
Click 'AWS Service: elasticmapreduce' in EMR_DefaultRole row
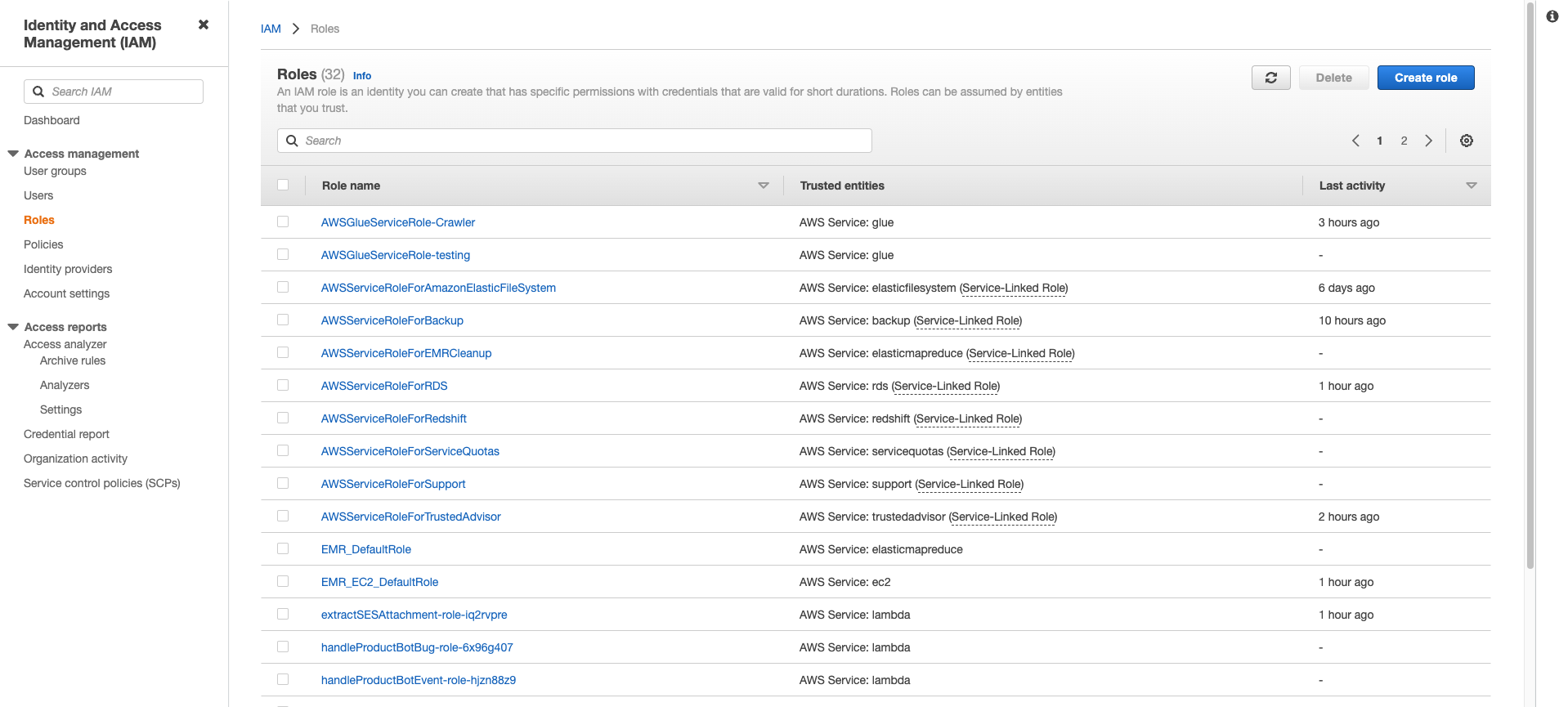pyautogui.click(x=880, y=549)
